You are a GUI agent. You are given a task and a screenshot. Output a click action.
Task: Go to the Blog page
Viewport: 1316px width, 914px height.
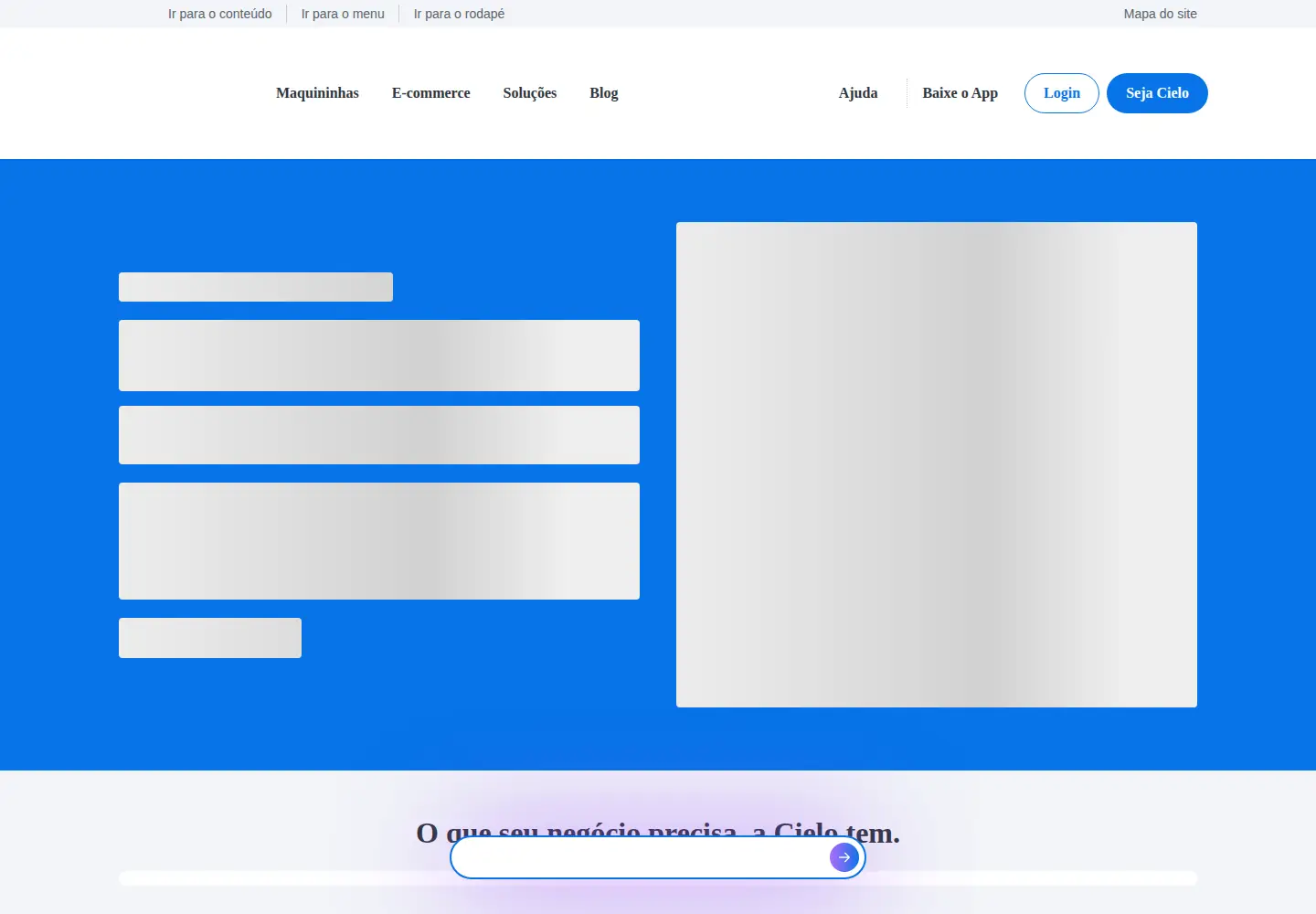[x=603, y=93]
